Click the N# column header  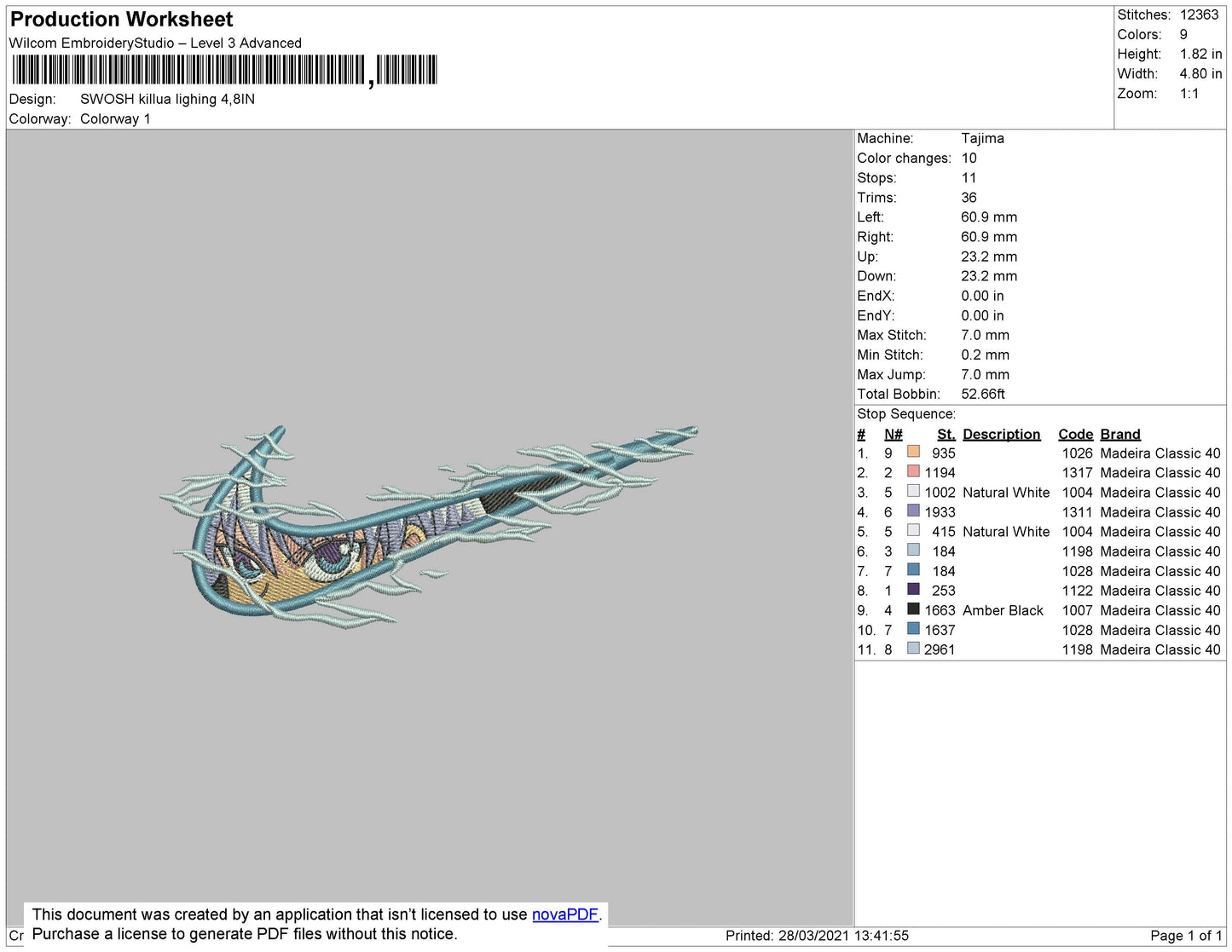click(x=893, y=434)
